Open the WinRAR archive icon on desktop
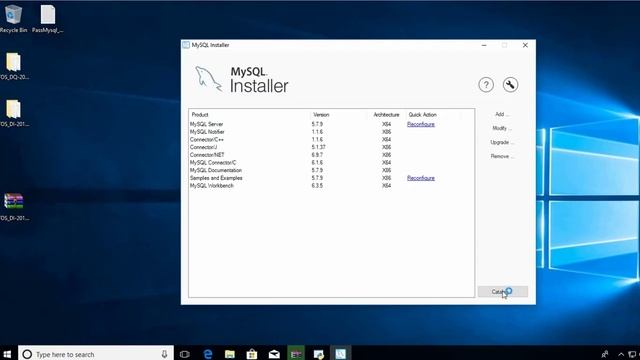The image size is (640, 360). 13,207
